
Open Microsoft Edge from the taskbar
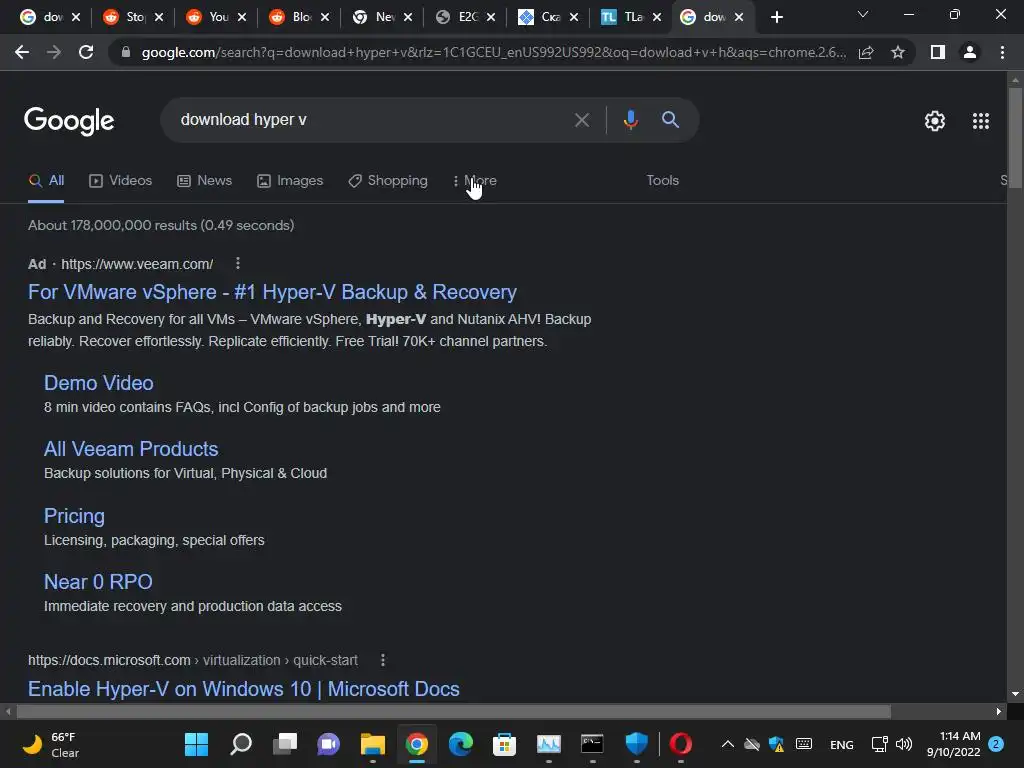click(x=460, y=744)
